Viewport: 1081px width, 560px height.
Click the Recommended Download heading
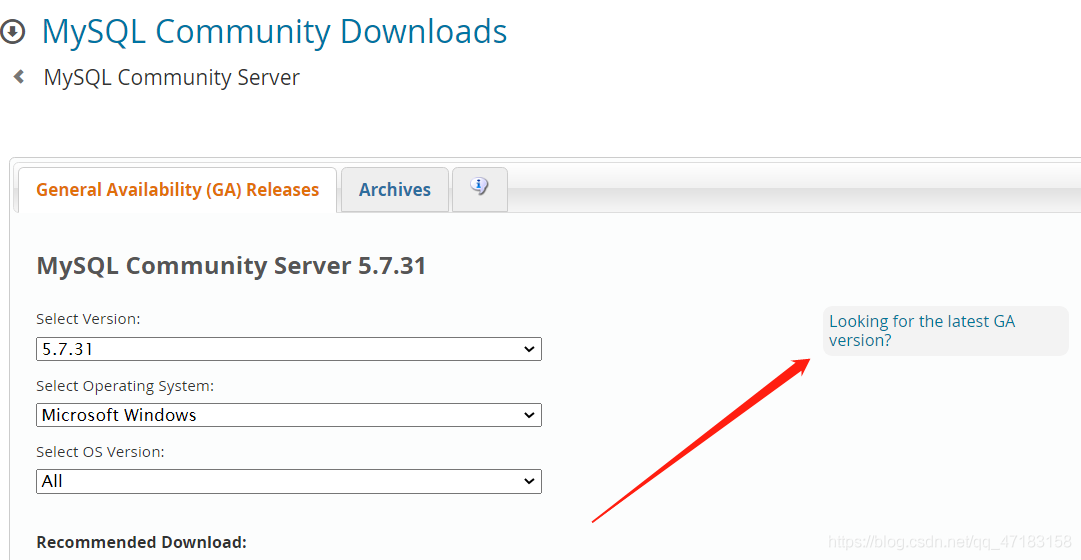point(141,543)
